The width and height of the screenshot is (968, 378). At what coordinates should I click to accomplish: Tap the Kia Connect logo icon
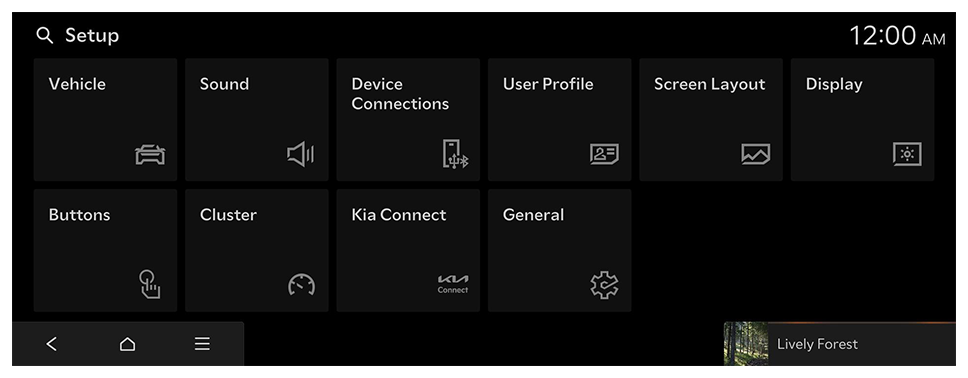[x=453, y=284]
